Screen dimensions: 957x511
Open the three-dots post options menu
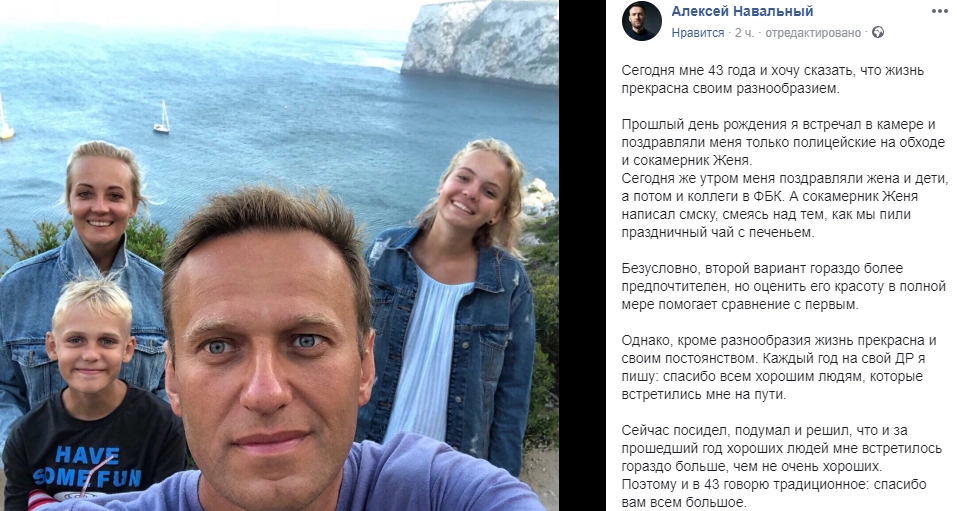pos(940,11)
